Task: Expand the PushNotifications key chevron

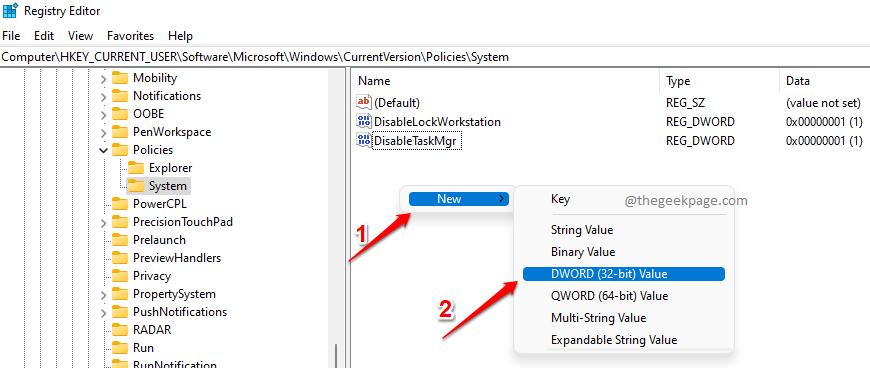Action: 103,312
